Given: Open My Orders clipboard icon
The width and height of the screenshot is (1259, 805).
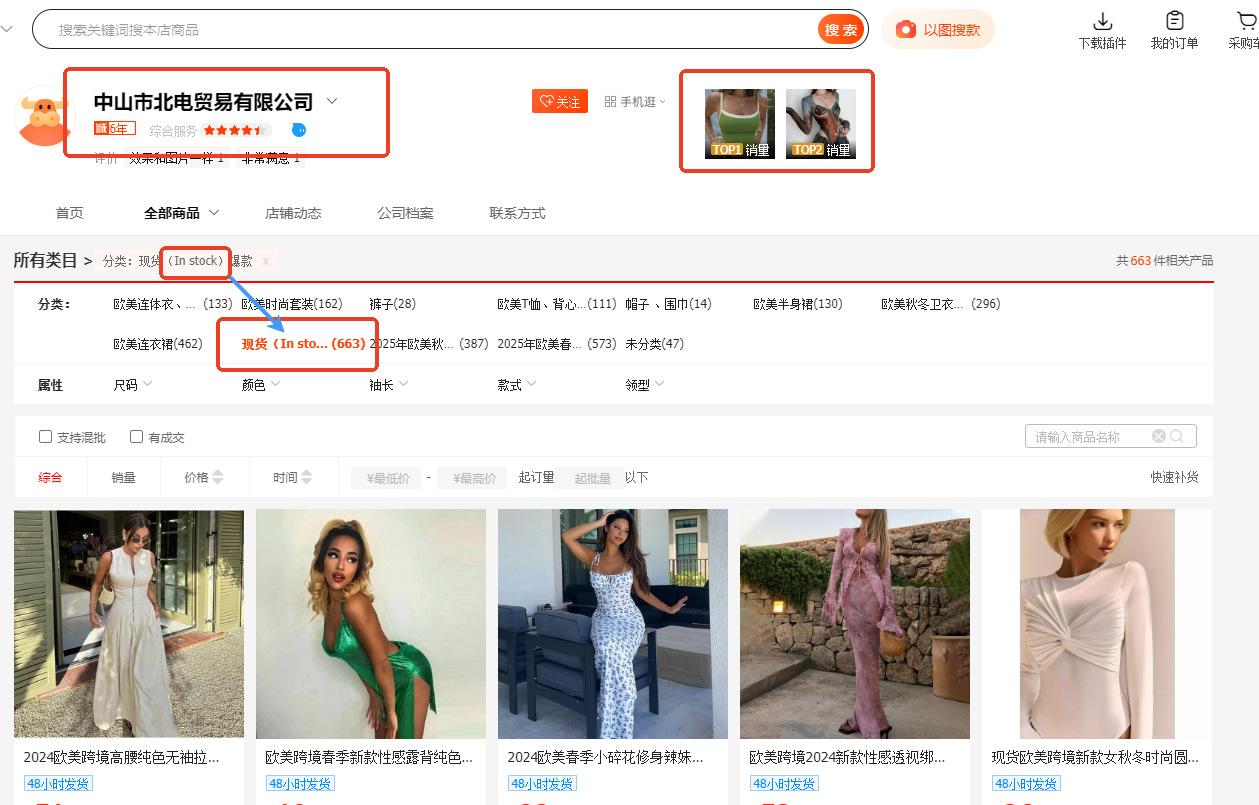Looking at the screenshot, I should pyautogui.click(x=1174, y=21).
